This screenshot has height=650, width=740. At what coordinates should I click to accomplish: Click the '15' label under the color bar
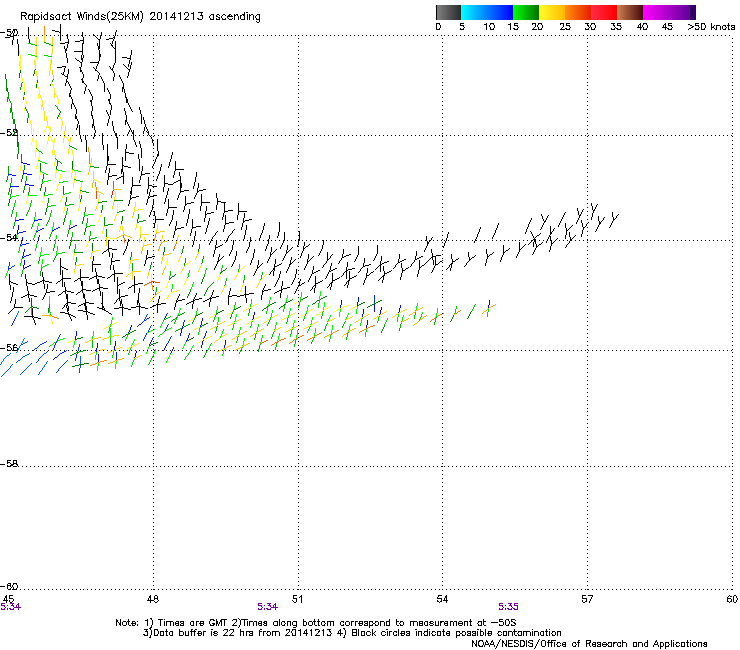513,27
